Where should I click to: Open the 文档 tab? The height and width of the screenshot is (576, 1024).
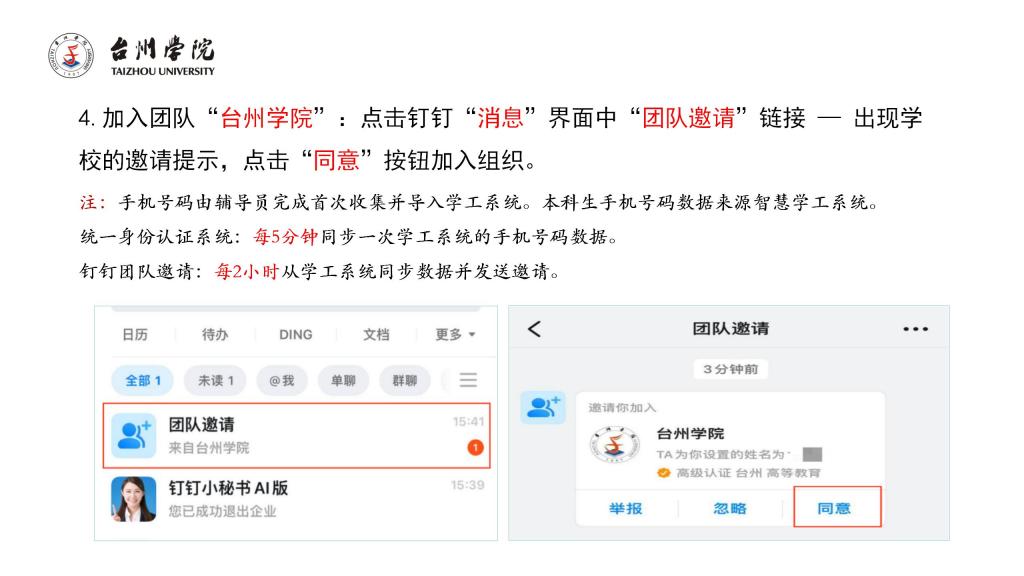point(376,334)
